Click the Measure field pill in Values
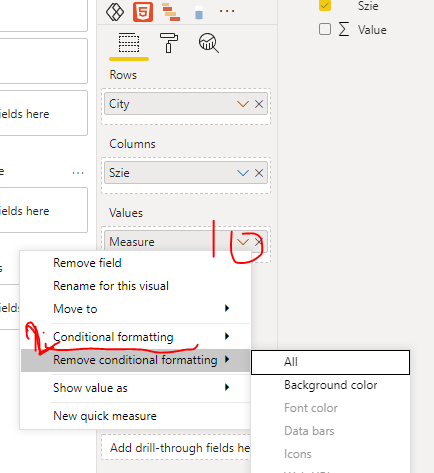434x473 pixels. (x=186, y=242)
